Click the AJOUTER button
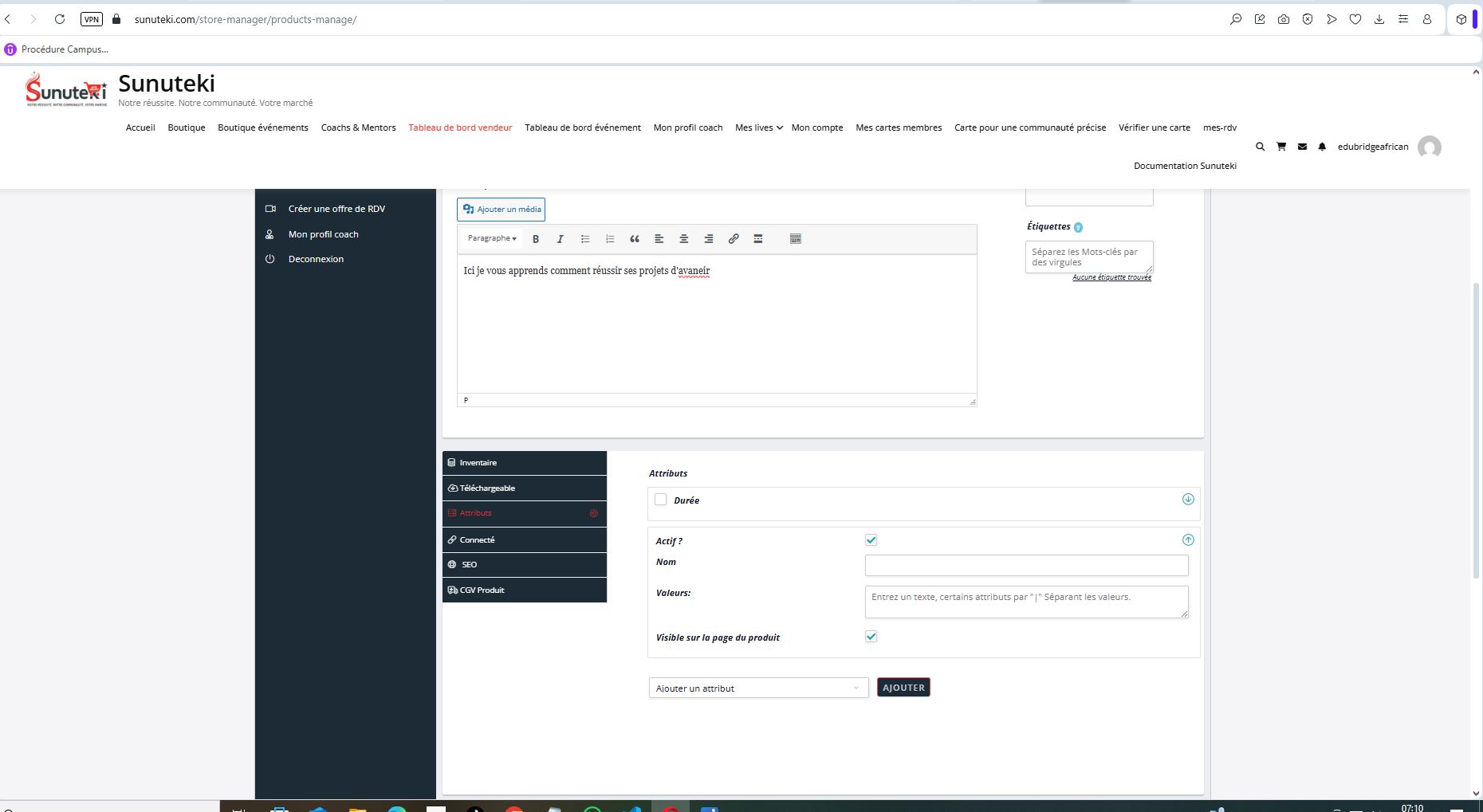Viewport: 1483px width, 812px height. point(903,688)
